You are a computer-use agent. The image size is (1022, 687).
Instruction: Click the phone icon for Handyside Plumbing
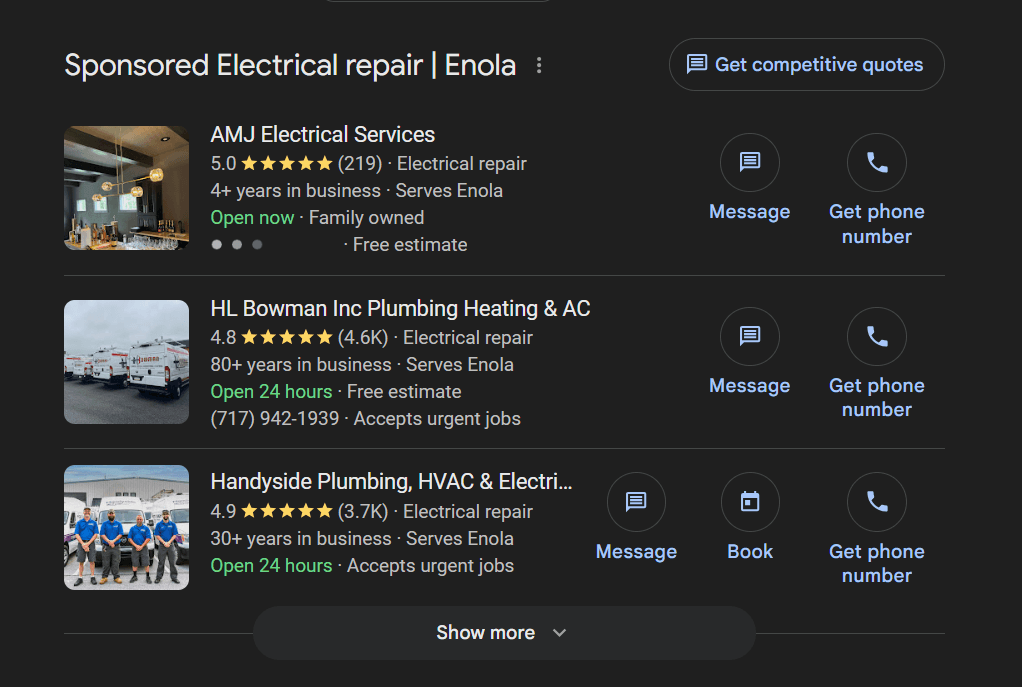coord(877,502)
